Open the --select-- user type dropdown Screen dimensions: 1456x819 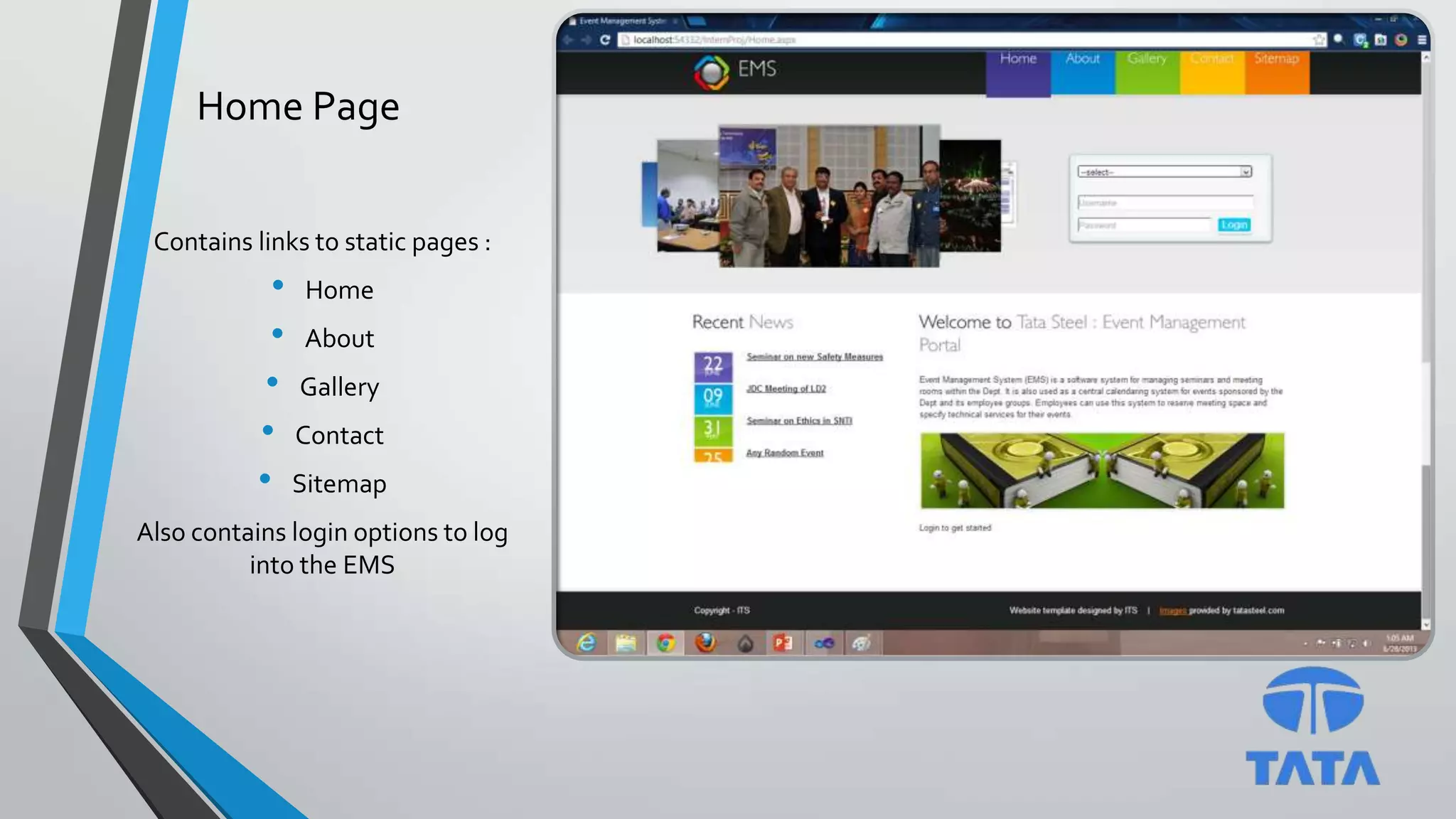[1165, 172]
